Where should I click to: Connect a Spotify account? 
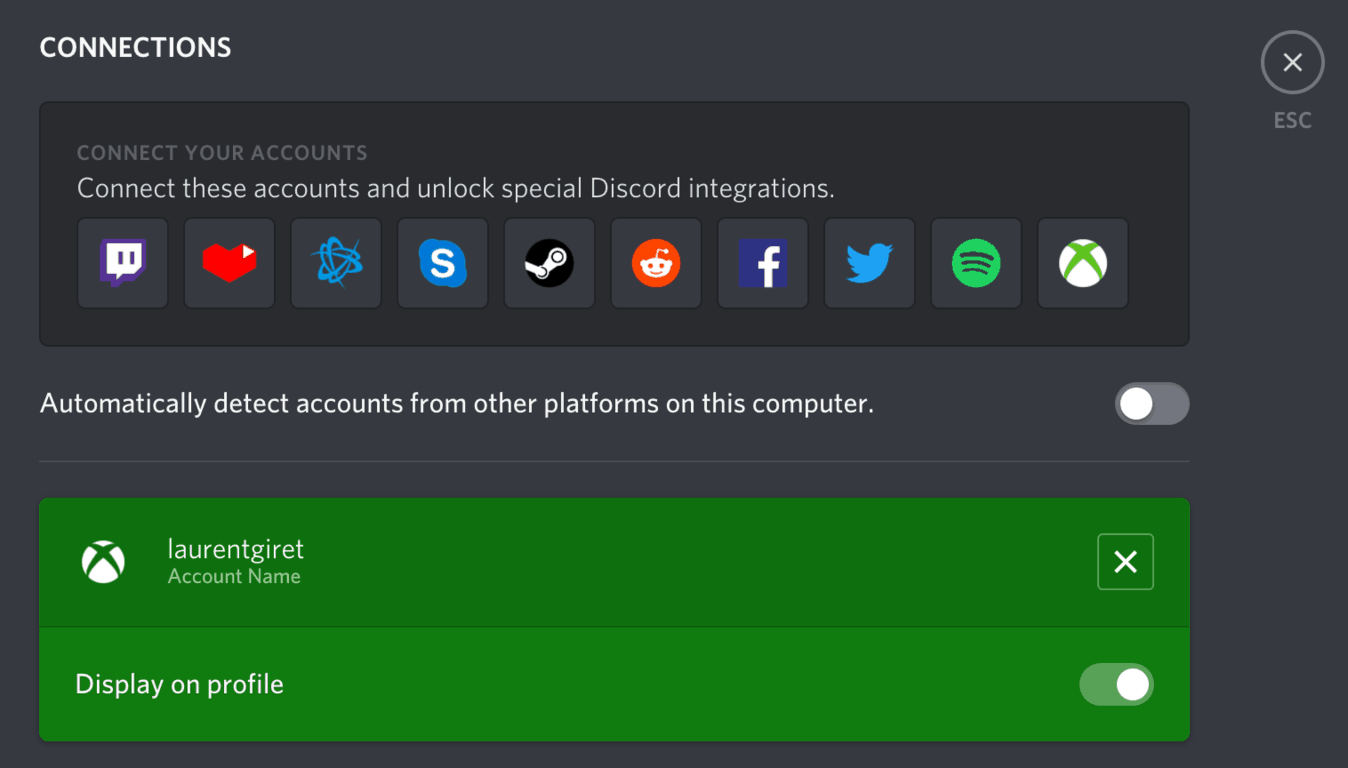click(976, 264)
